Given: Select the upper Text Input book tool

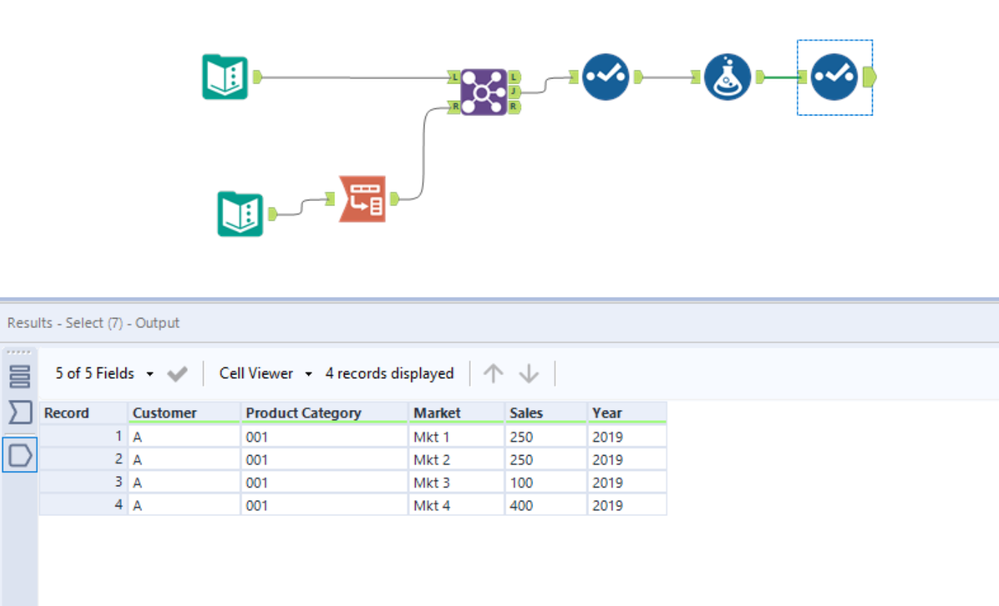Looking at the screenshot, I should [225, 77].
